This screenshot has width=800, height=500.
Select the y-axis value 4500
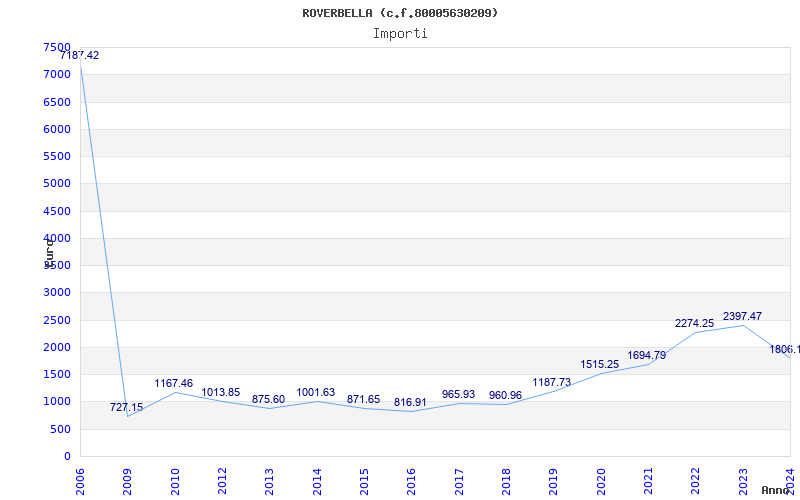tap(57, 211)
